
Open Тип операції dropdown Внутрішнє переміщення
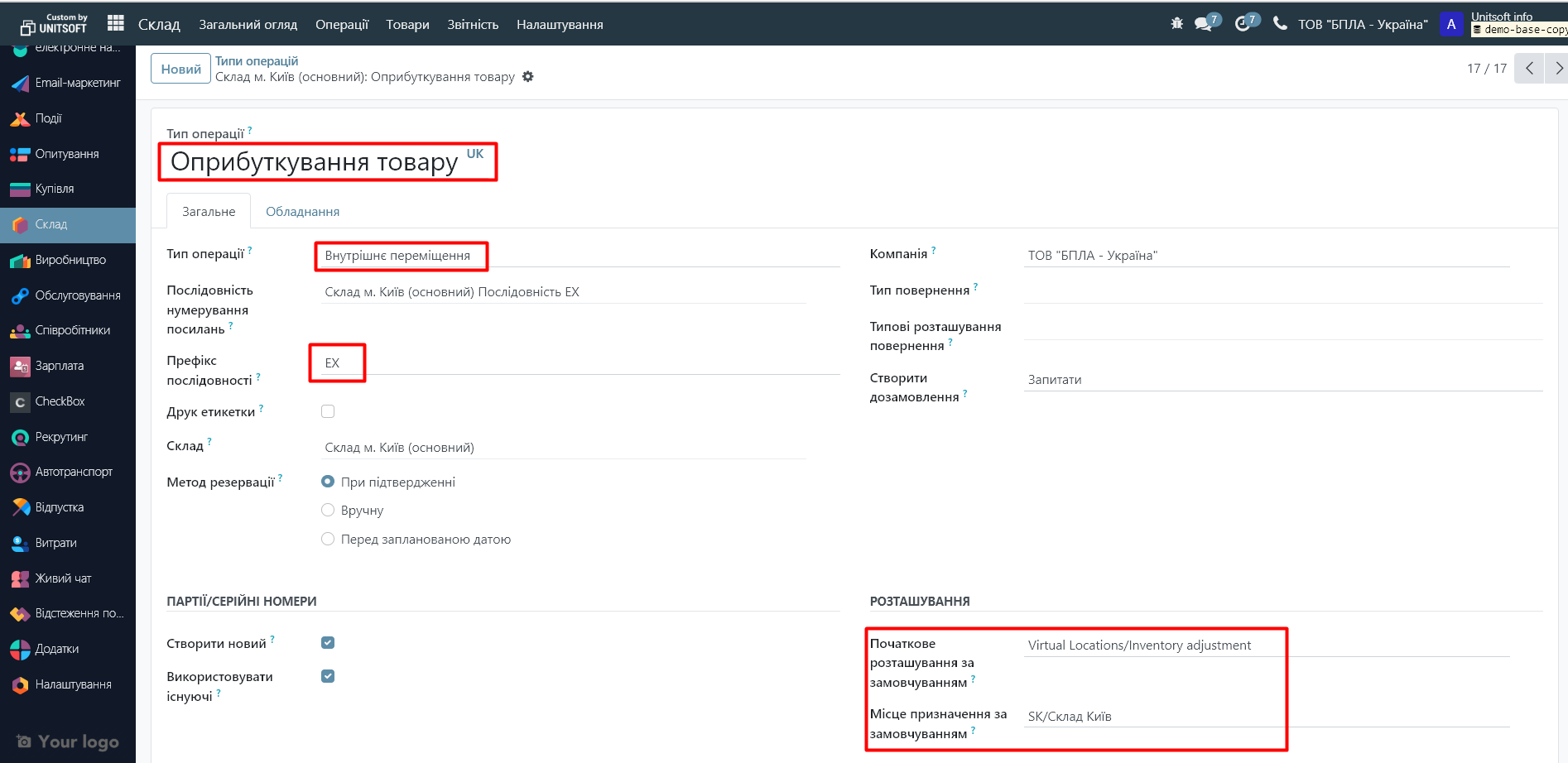pyautogui.click(x=397, y=256)
